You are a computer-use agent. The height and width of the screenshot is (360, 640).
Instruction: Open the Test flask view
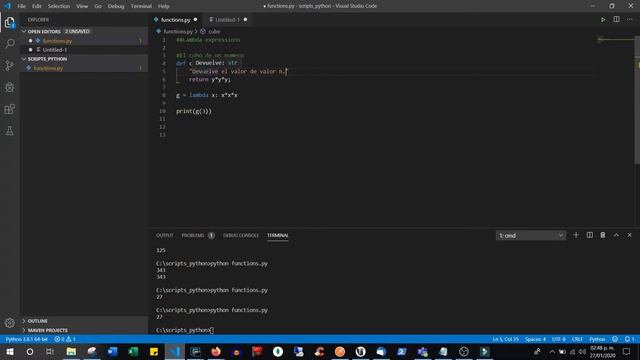9,131
